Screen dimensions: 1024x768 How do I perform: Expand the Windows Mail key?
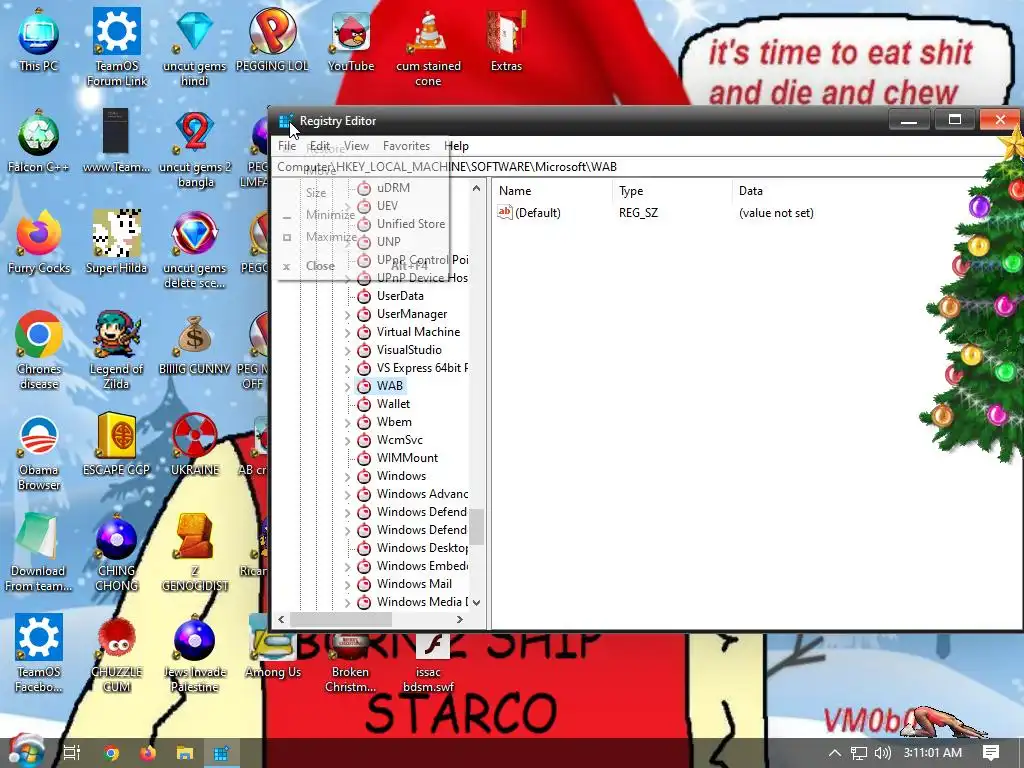pyautogui.click(x=347, y=584)
